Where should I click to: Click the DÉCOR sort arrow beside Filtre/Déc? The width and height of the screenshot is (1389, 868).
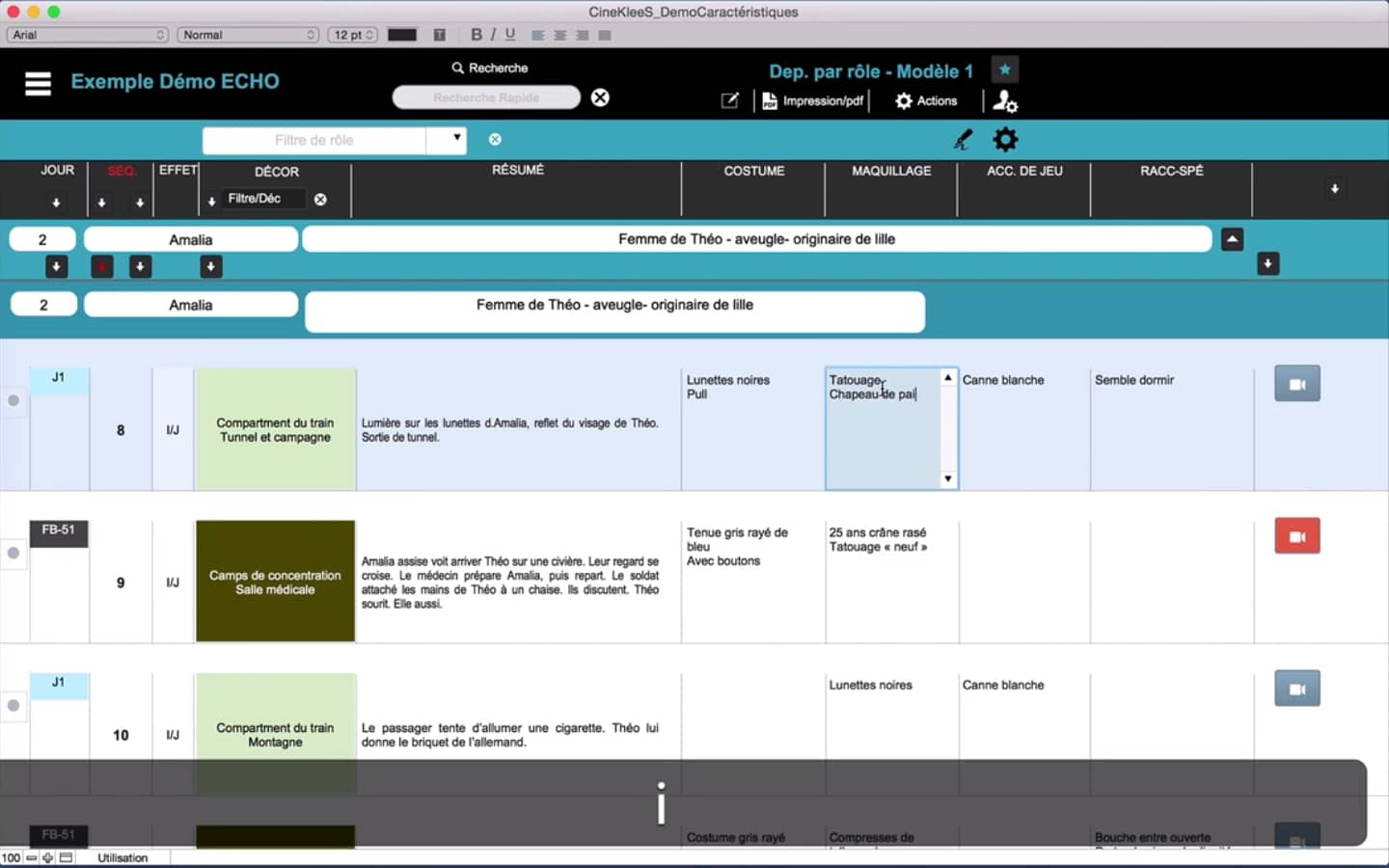211,202
